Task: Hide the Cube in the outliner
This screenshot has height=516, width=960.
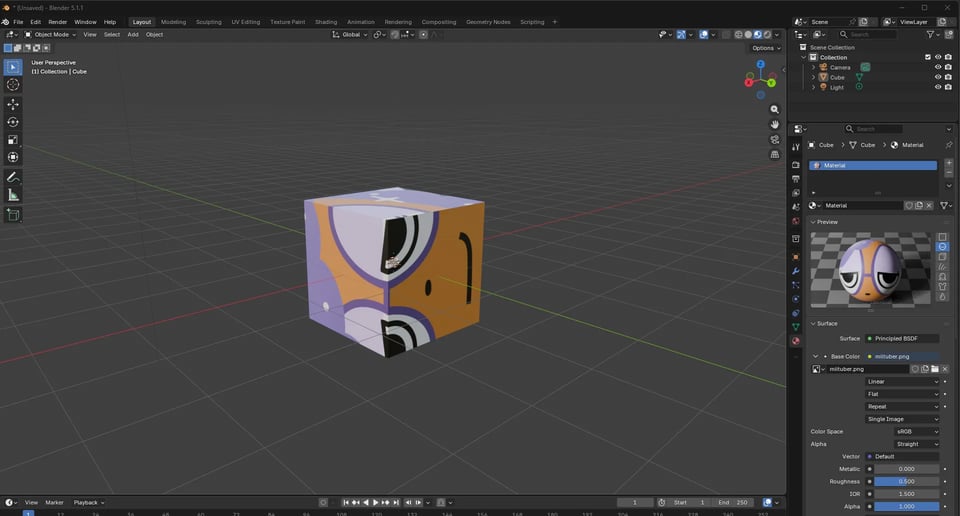Action: pyautogui.click(x=937, y=77)
